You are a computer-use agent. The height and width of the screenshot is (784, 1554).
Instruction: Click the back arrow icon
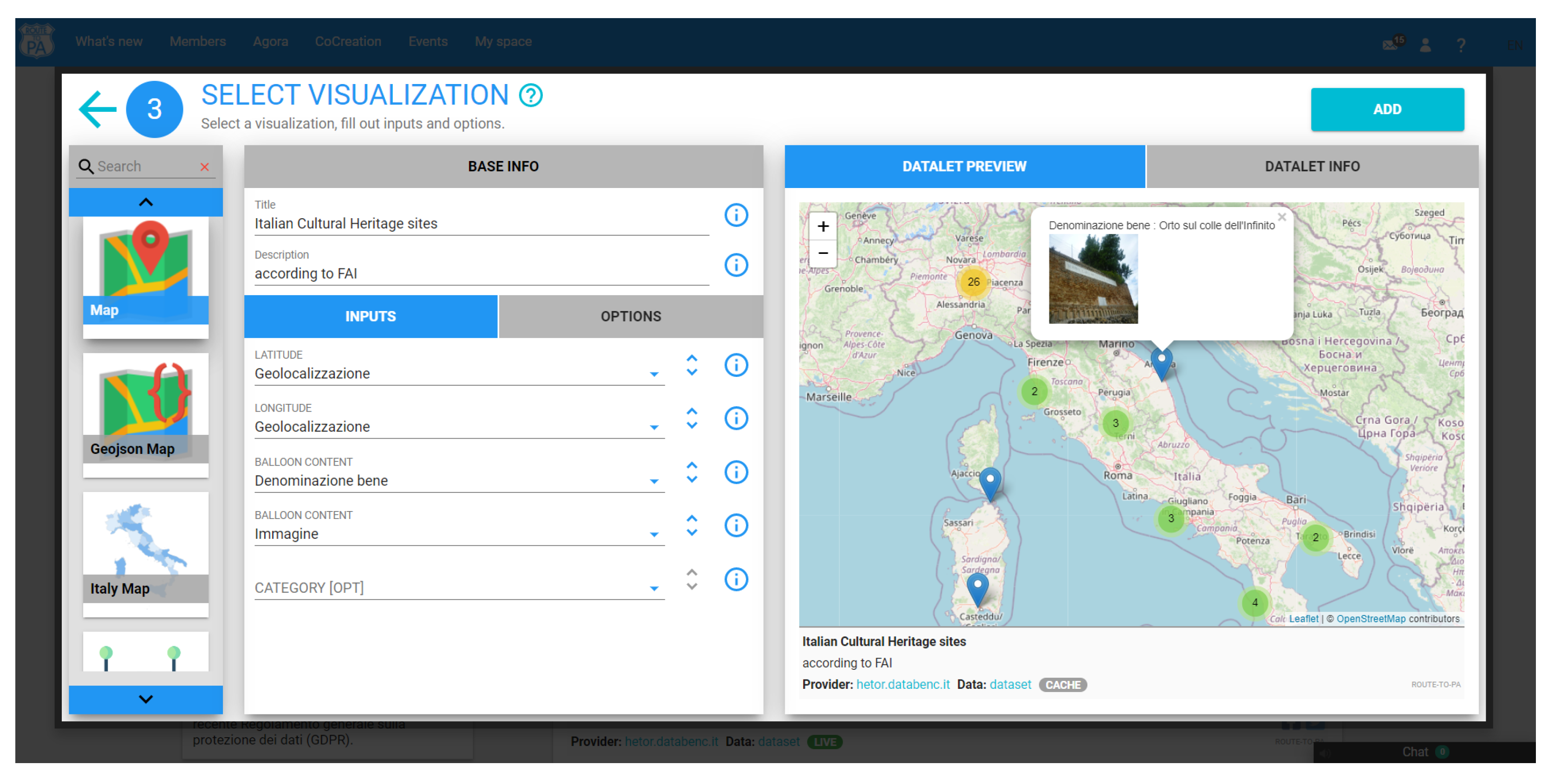point(97,109)
